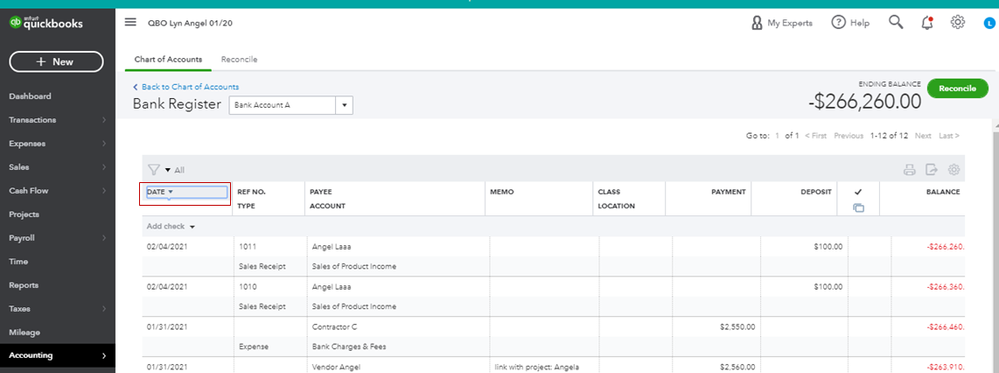Click the $2,550.00 payment amount

pos(737,327)
